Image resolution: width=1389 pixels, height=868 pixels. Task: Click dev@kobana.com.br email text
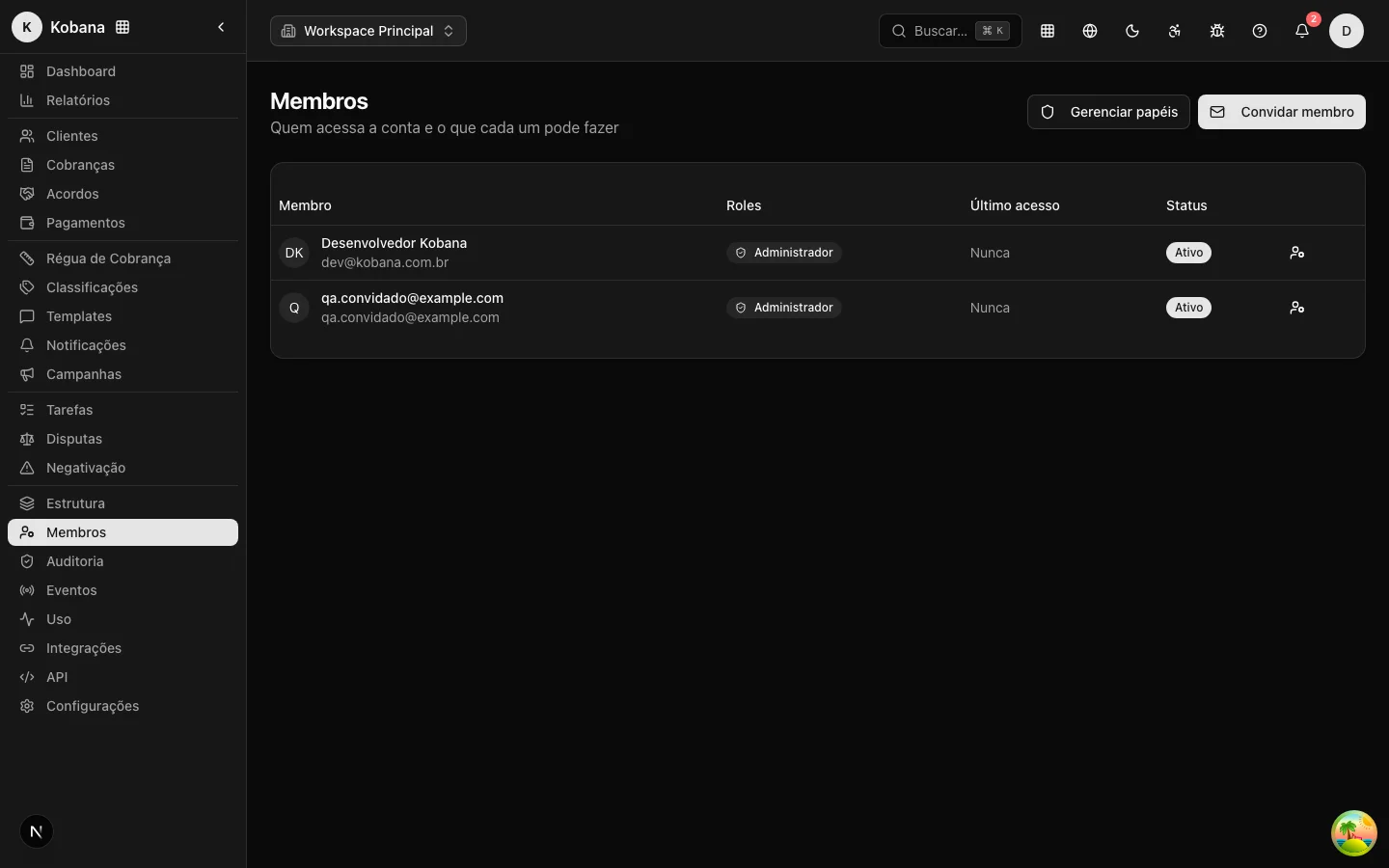385,262
